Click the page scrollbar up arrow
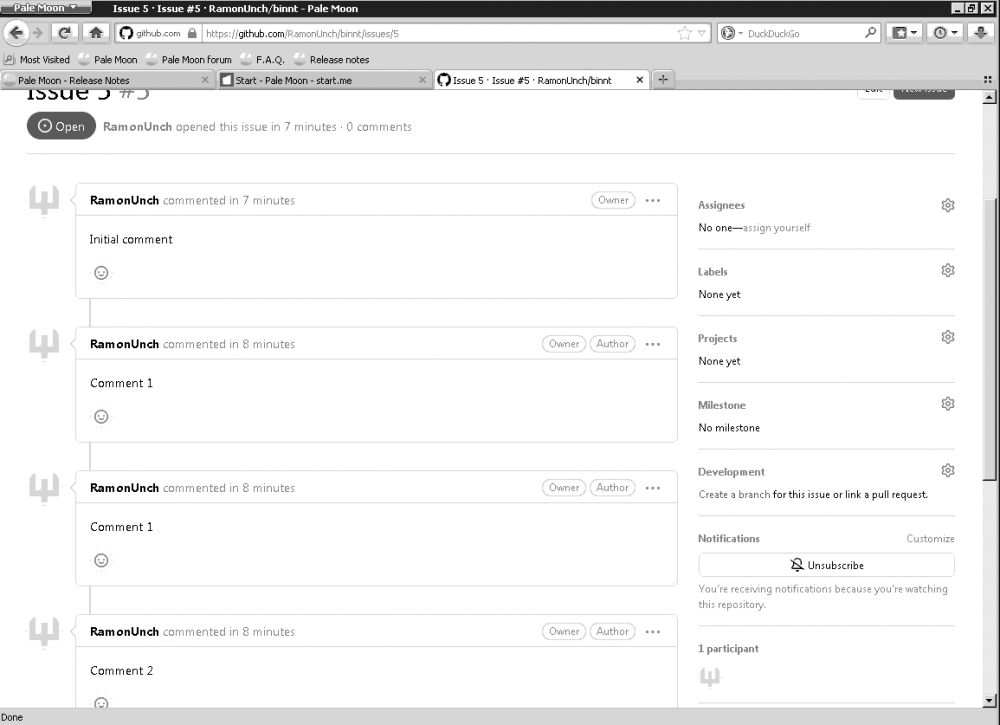Image resolution: width=1000 pixels, height=725 pixels. coord(989,98)
